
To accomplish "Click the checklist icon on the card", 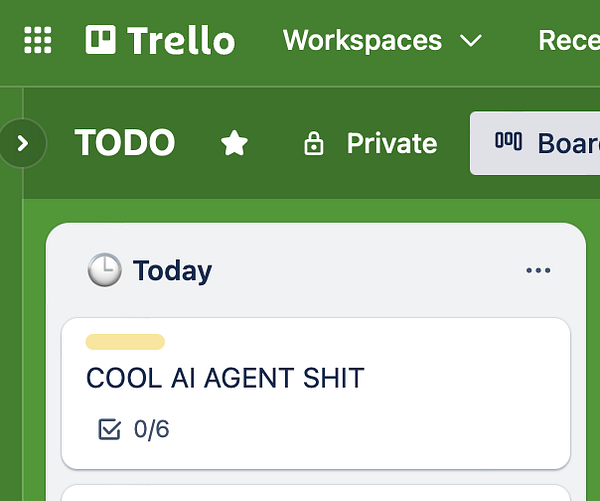I will [110, 429].
